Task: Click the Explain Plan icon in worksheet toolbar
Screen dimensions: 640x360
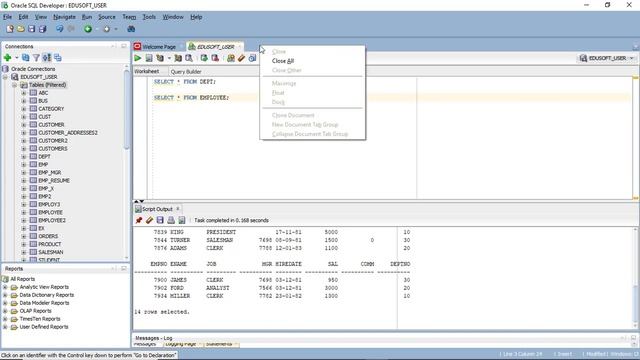Action: click(160, 58)
